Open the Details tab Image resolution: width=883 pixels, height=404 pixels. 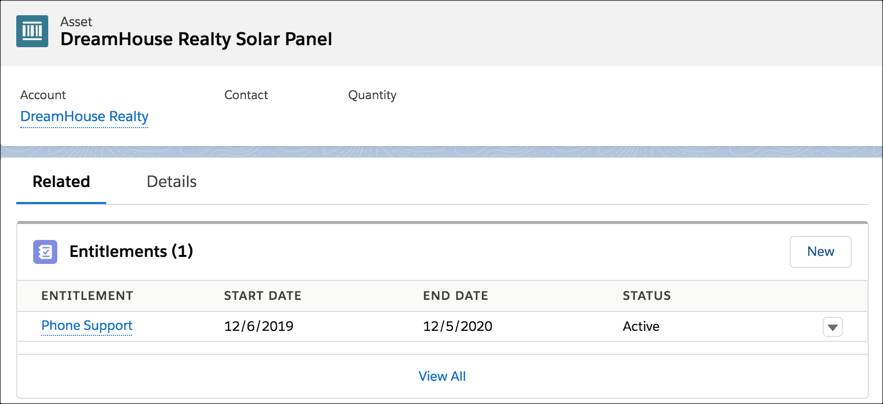[171, 182]
